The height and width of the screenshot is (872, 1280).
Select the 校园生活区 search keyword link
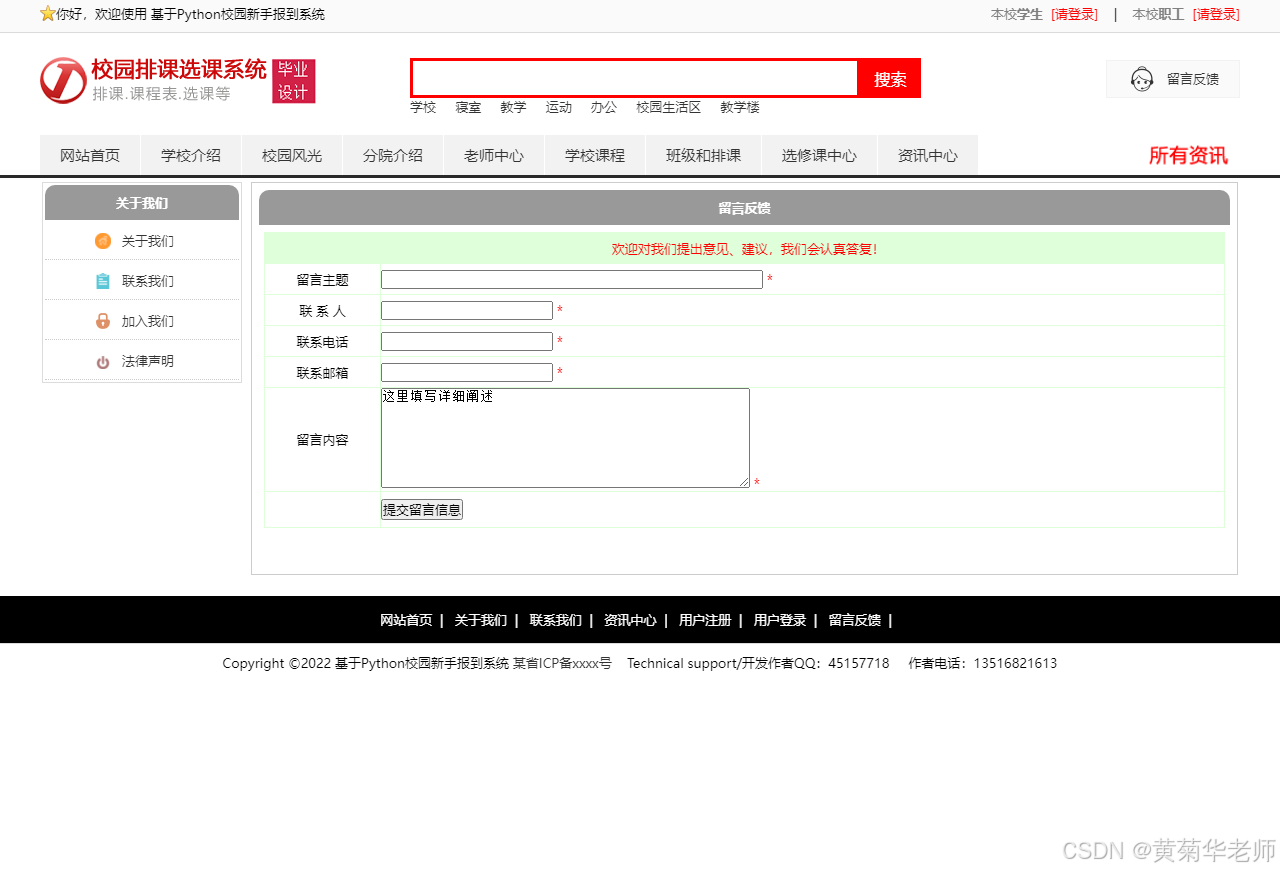(668, 108)
